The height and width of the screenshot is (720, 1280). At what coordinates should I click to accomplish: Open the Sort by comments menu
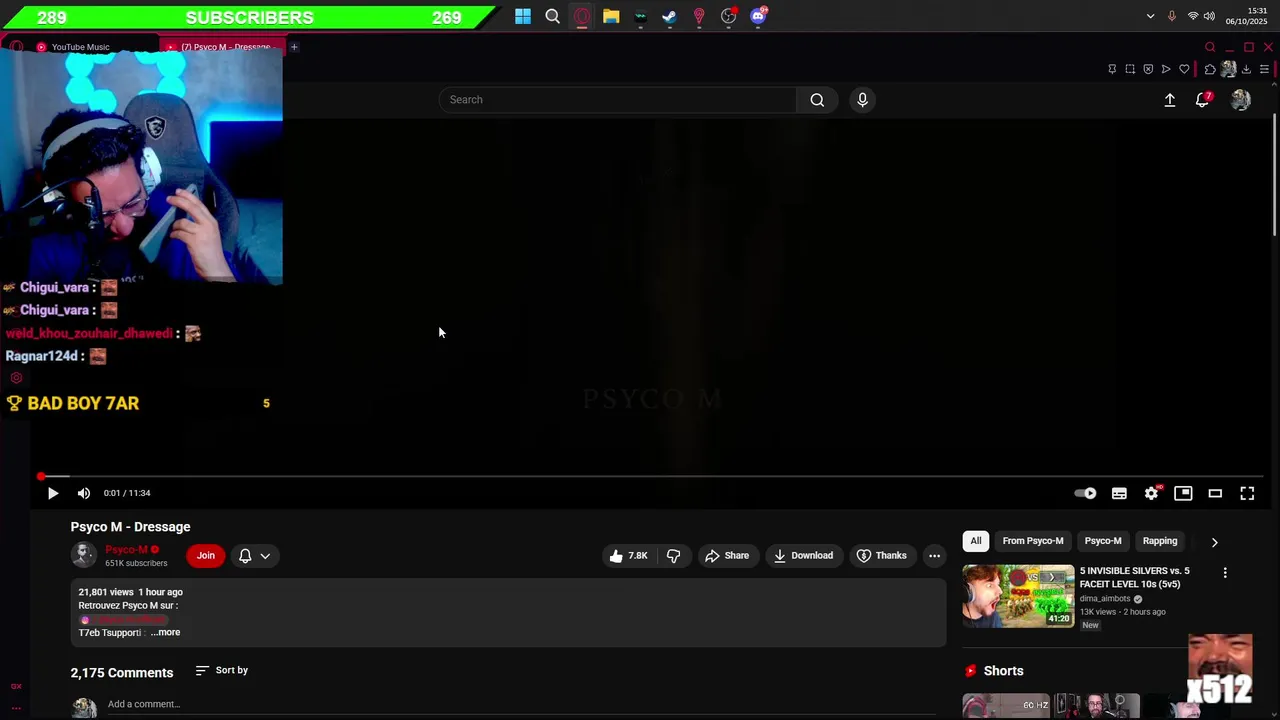pos(222,670)
